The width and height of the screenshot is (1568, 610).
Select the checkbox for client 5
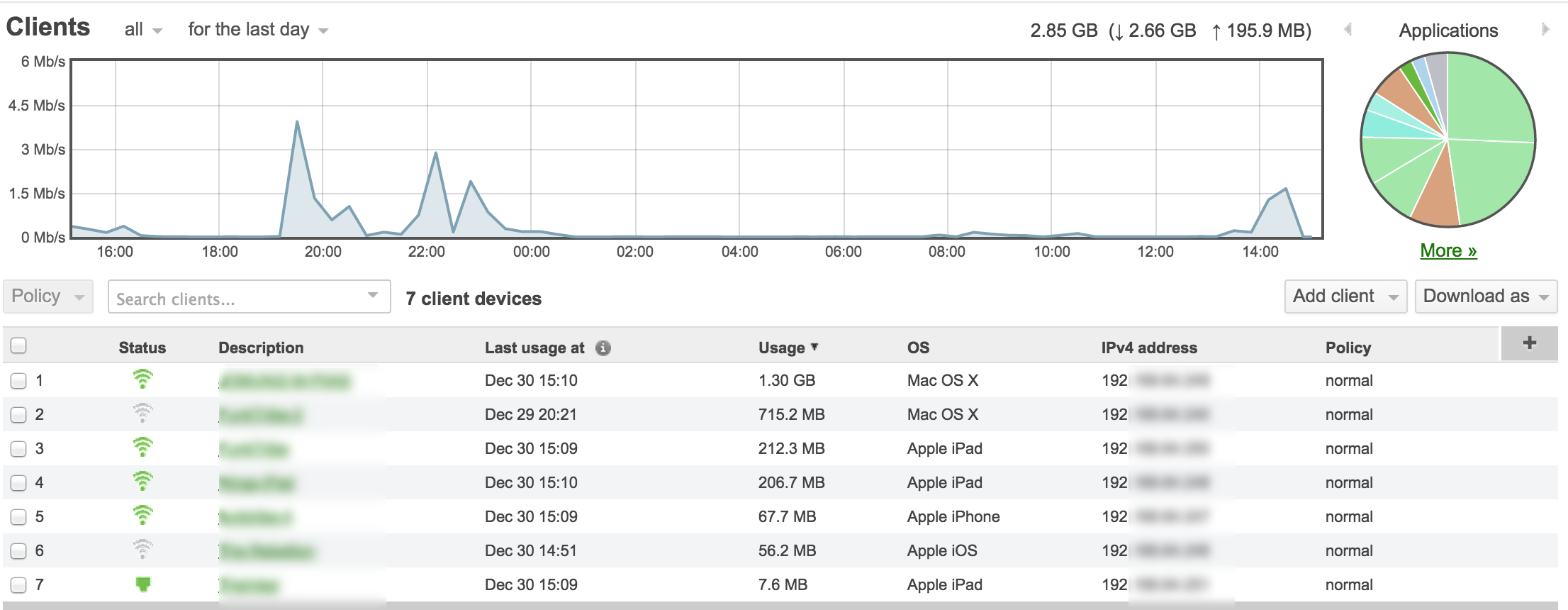tap(19, 517)
